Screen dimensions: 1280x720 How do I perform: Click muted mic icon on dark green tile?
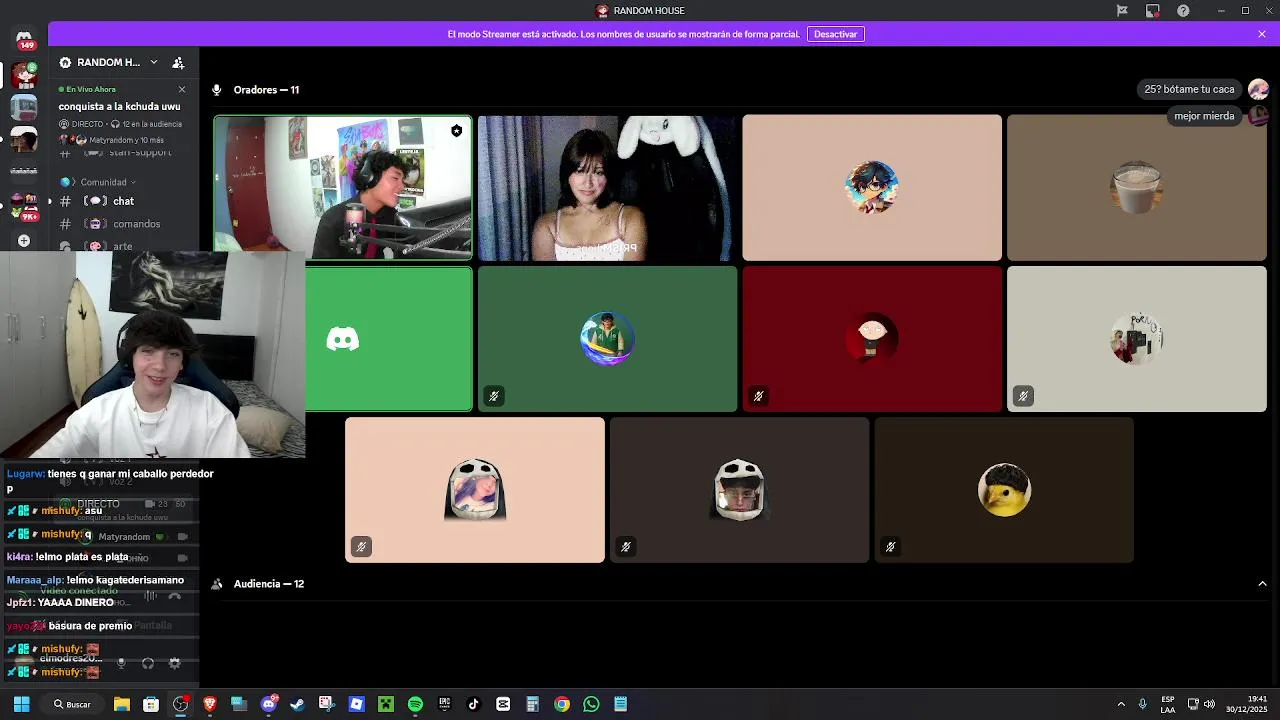[x=493, y=396]
